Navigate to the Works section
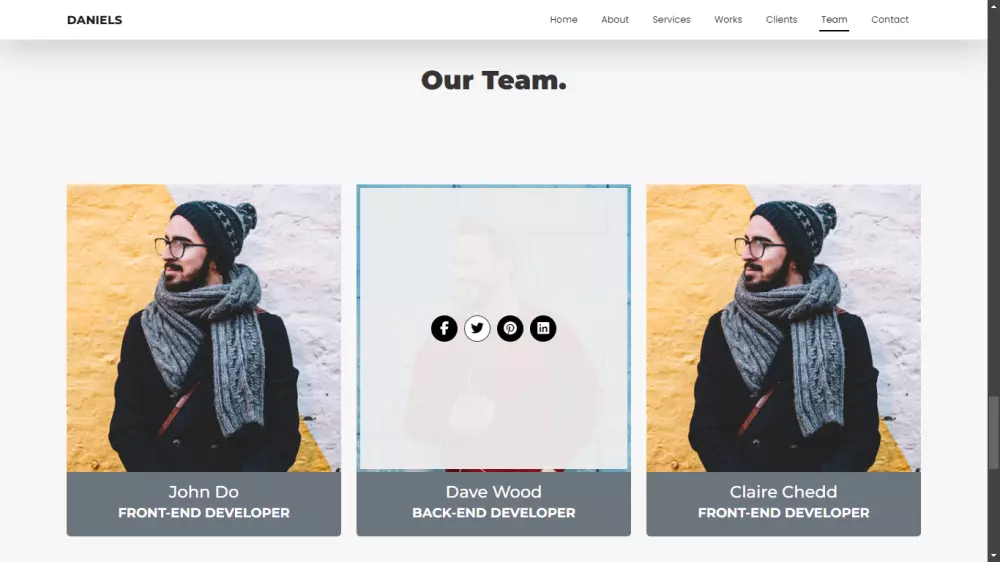1000x562 pixels. click(728, 20)
